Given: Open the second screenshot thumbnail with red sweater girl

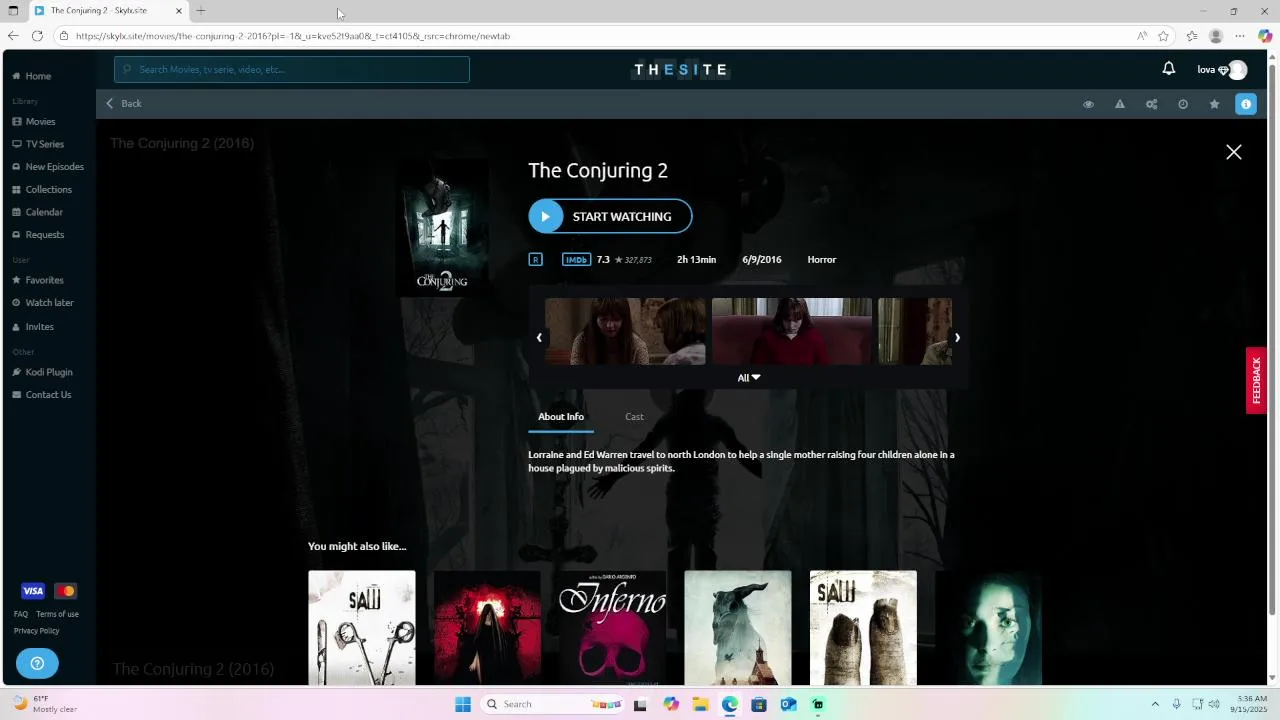Looking at the screenshot, I should point(792,332).
